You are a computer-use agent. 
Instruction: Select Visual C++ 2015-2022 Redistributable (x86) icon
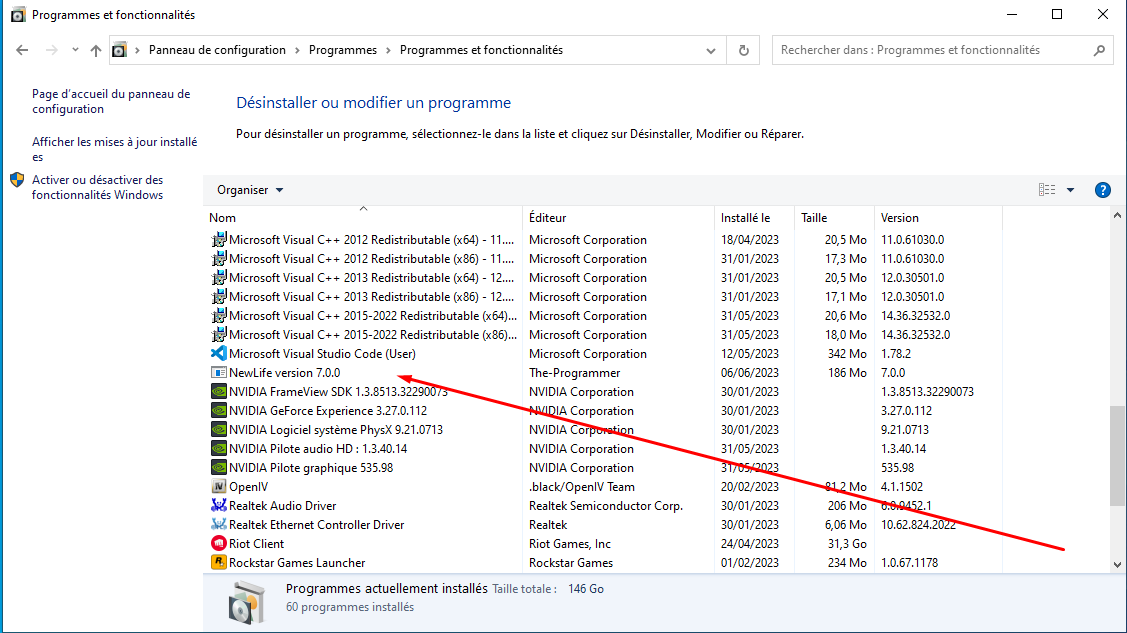(x=218, y=335)
